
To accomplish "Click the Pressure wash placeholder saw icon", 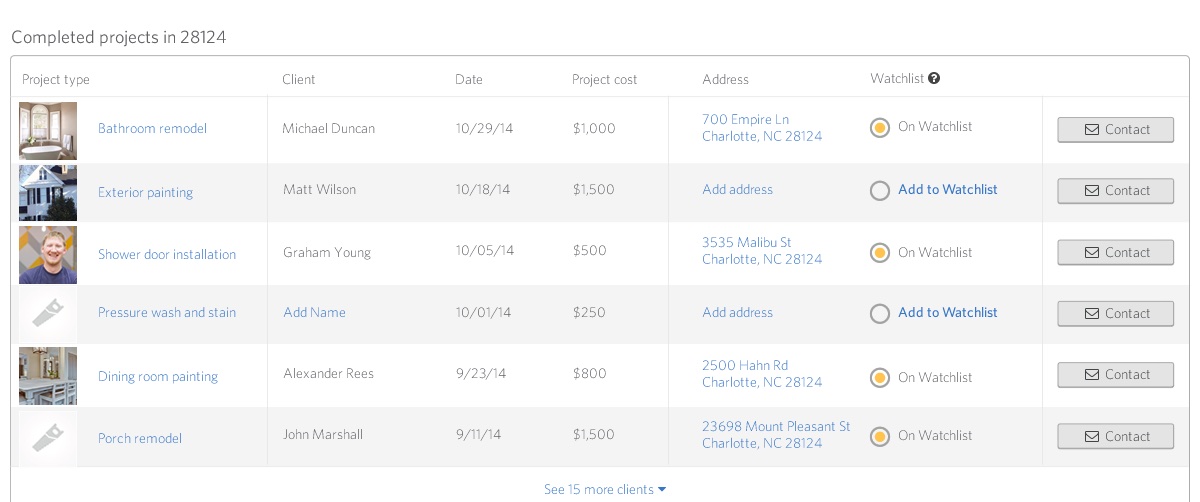I will click(48, 314).
